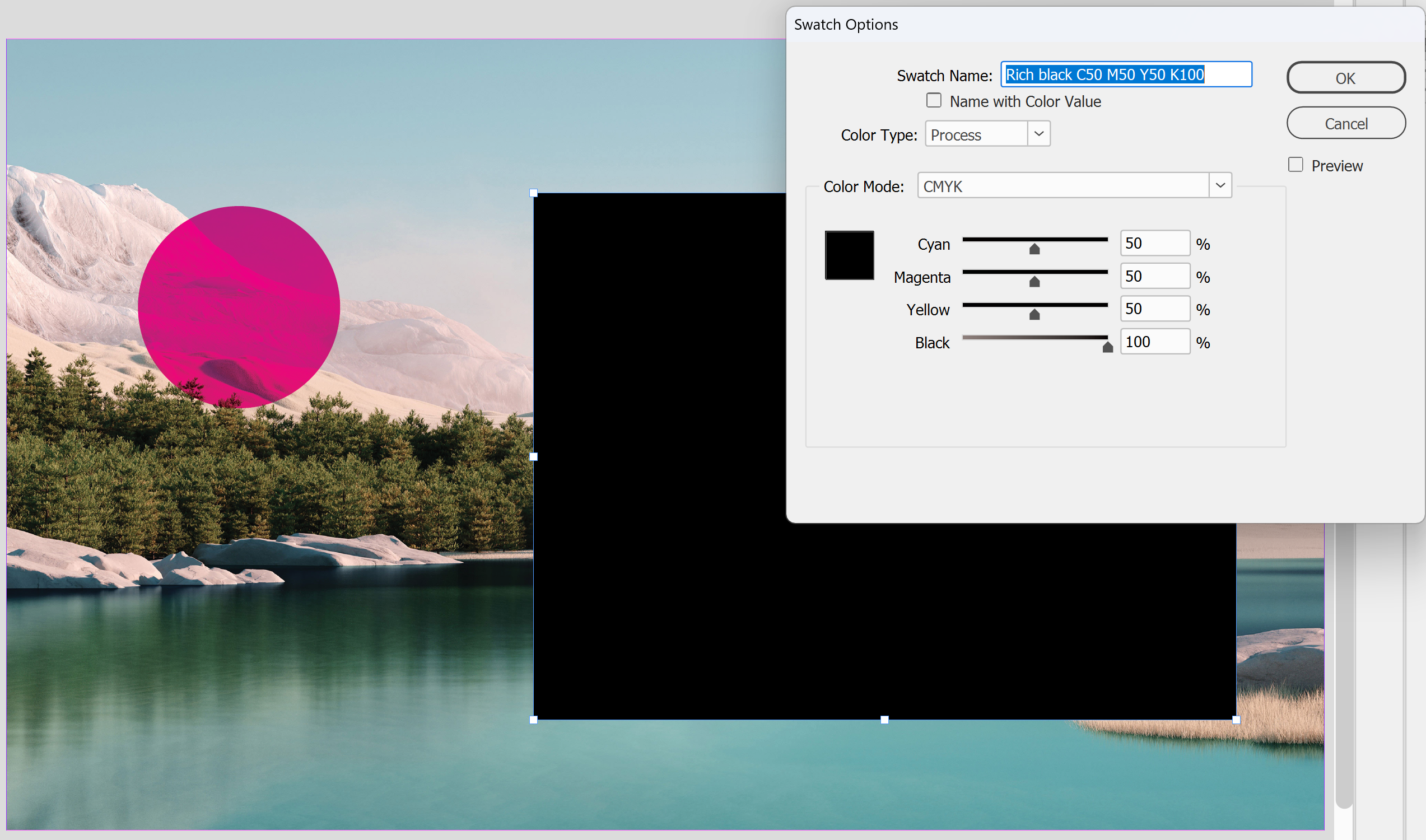Viewport: 1426px width, 840px height.
Task: Check Name with Color Value
Action: [x=934, y=100]
